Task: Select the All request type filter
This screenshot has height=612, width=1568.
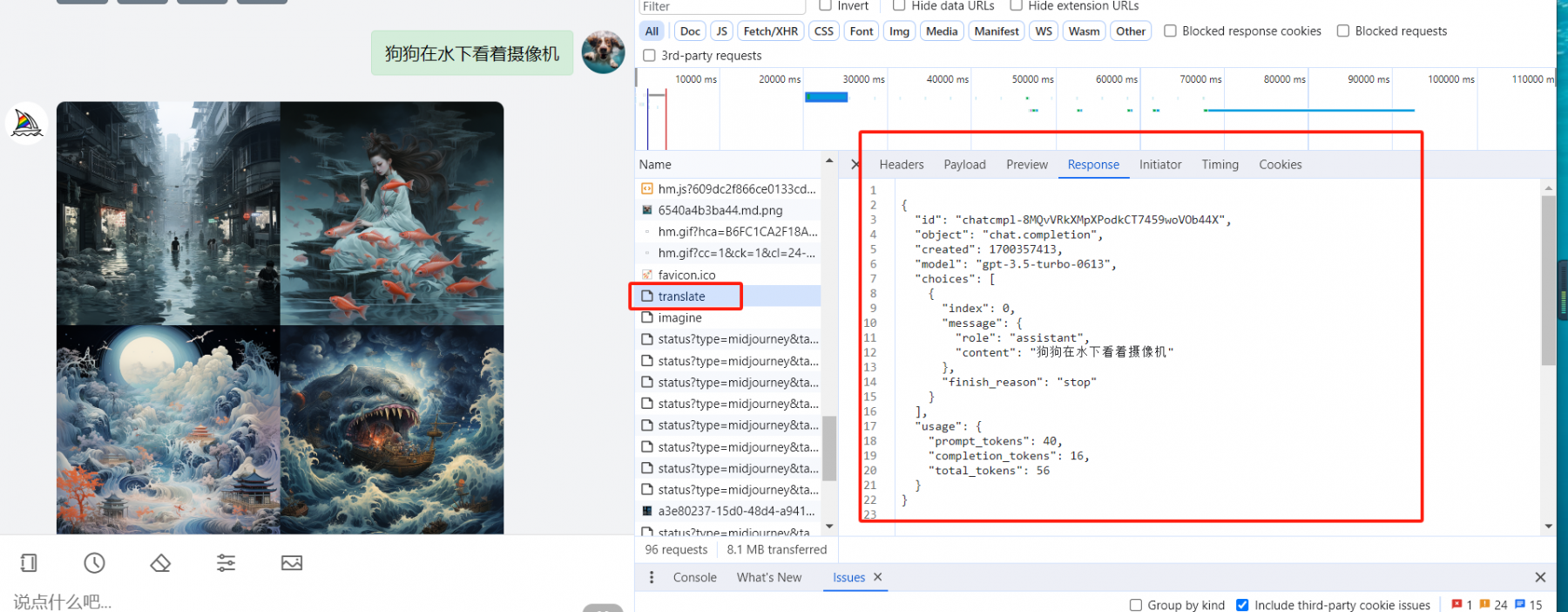Action: [652, 31]
